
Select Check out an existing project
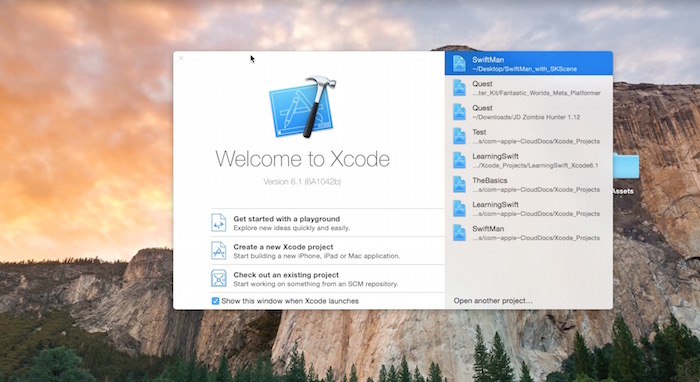click(x=328, y=279)
